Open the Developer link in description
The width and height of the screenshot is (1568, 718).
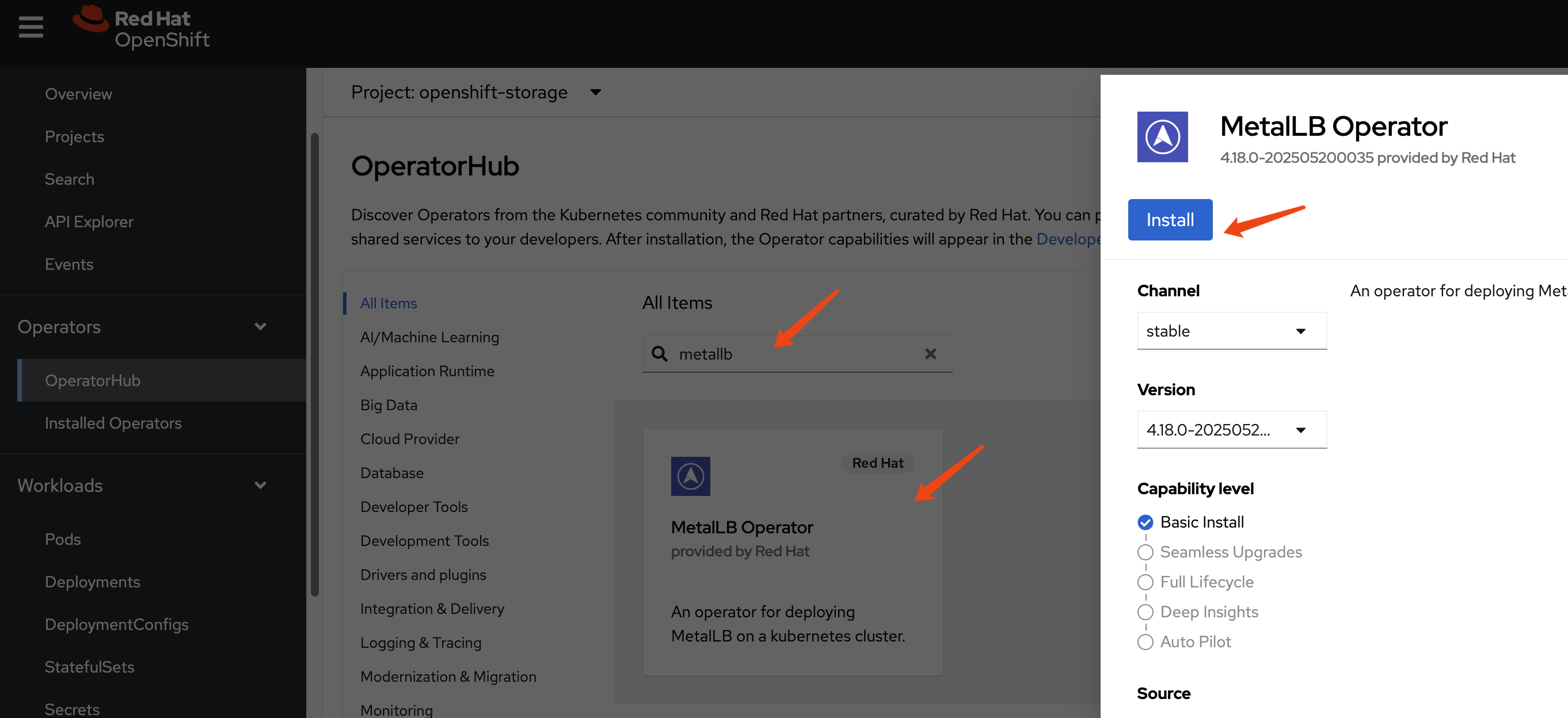(x=1068, y=239)
